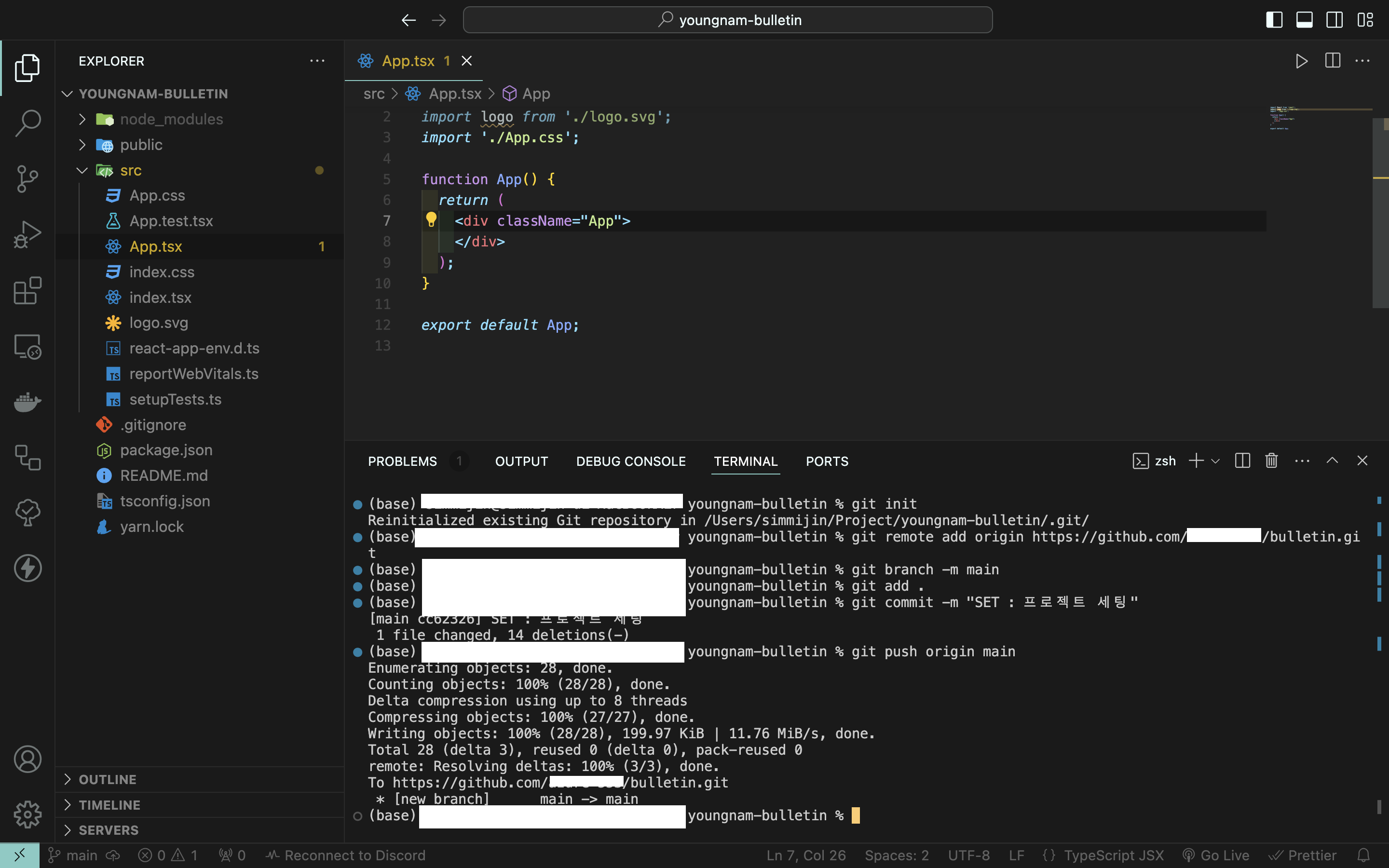
Task: Toggle secondary side bar visibility
Action: pyautogui.click(x=1335, y=20)
